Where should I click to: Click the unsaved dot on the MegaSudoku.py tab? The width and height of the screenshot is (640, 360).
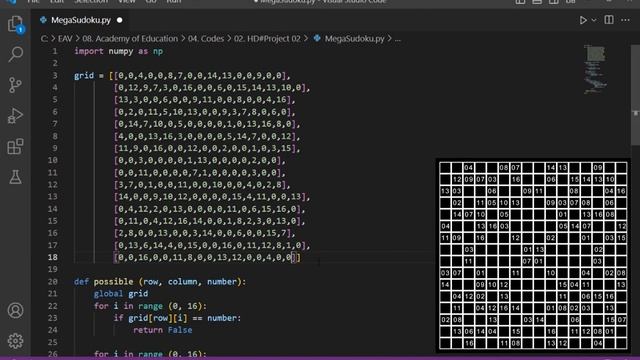[120, 20]
